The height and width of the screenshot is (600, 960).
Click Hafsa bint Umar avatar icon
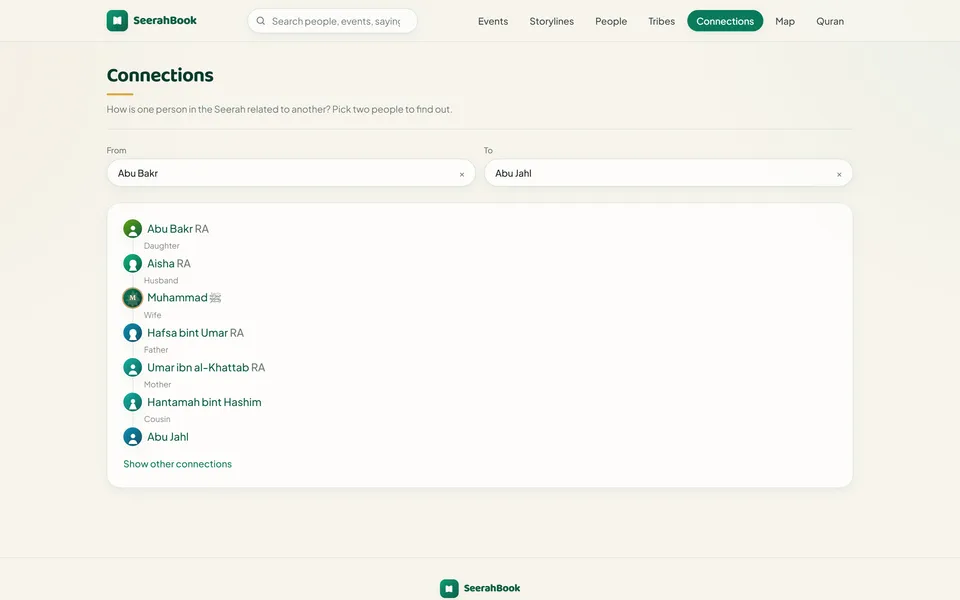point(132,332)
